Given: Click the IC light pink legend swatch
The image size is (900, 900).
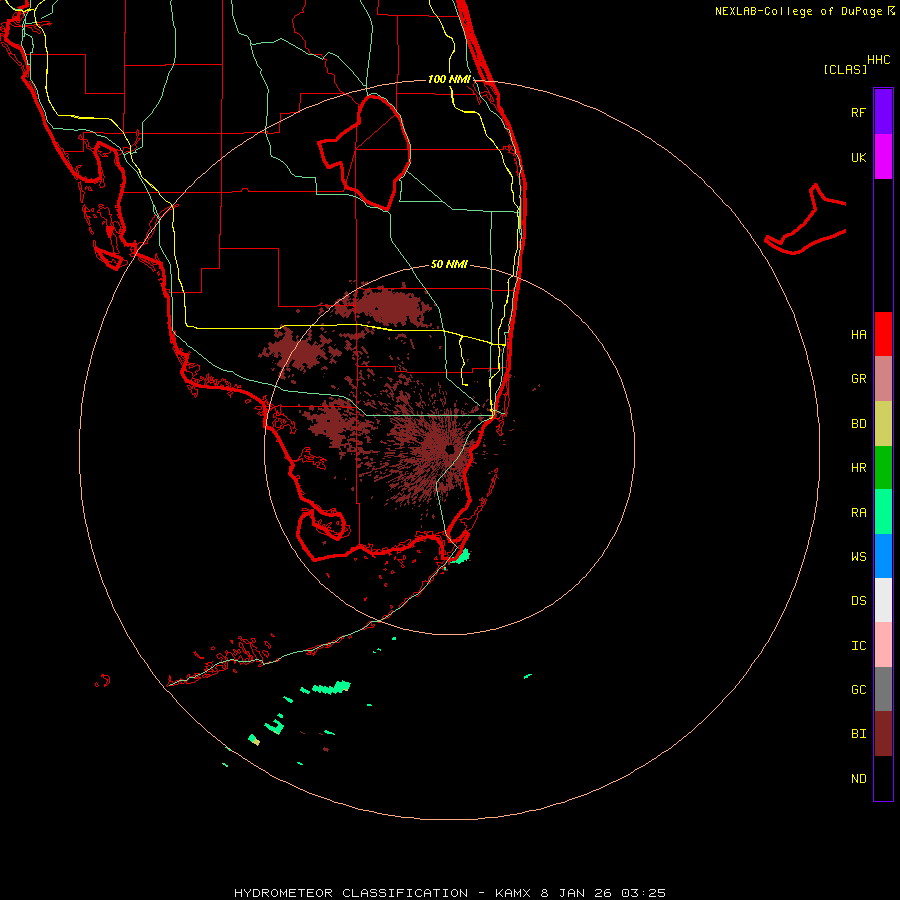Looking at the screenshot, I should (x=883, y=645).
